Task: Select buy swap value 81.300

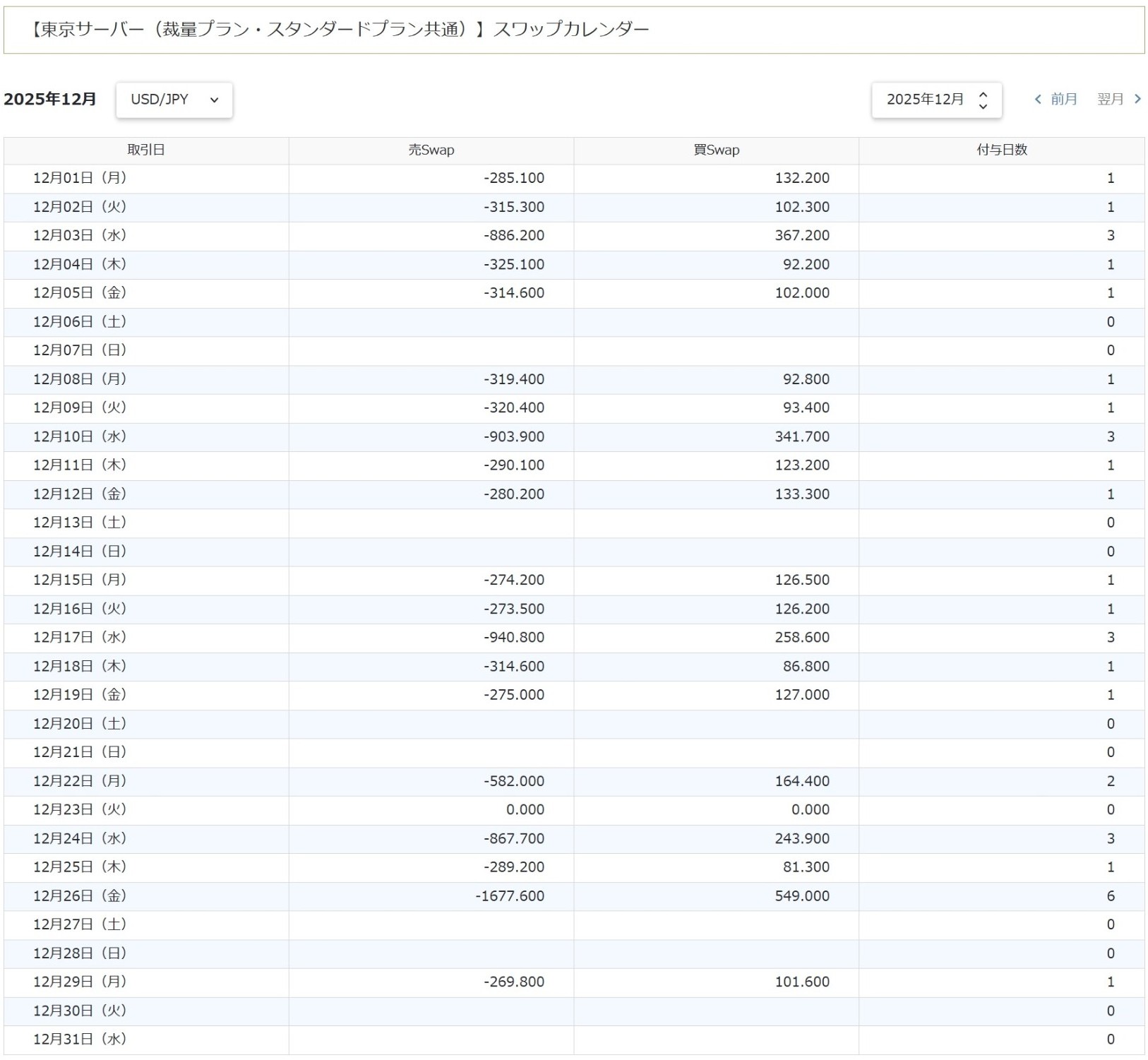Action: pos(806,867)
